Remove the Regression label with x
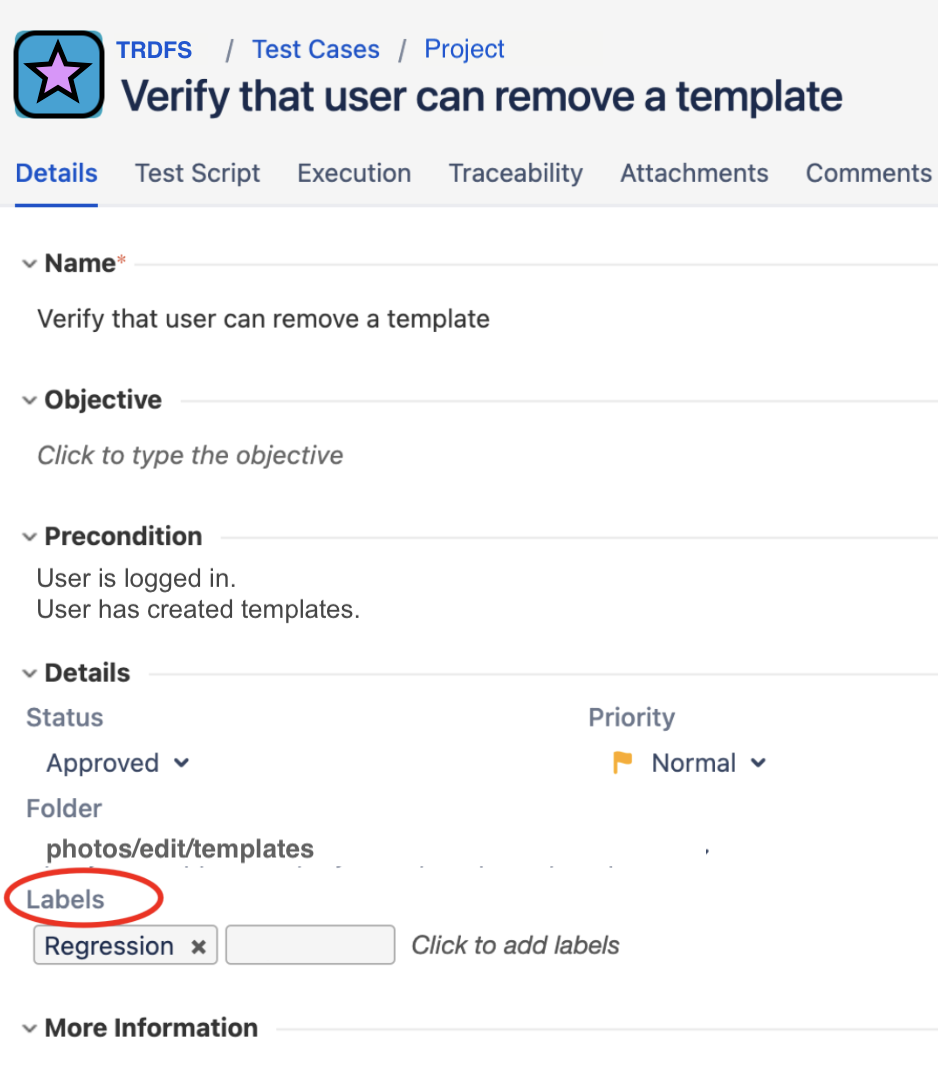 coord(198,947)
